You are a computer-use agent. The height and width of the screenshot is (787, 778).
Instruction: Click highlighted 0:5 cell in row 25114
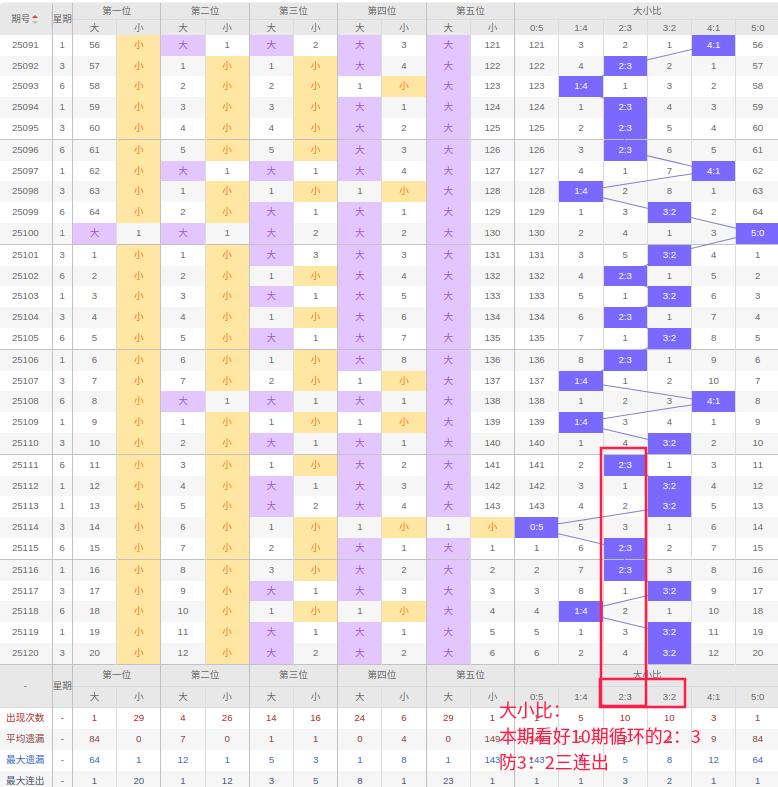537,527
